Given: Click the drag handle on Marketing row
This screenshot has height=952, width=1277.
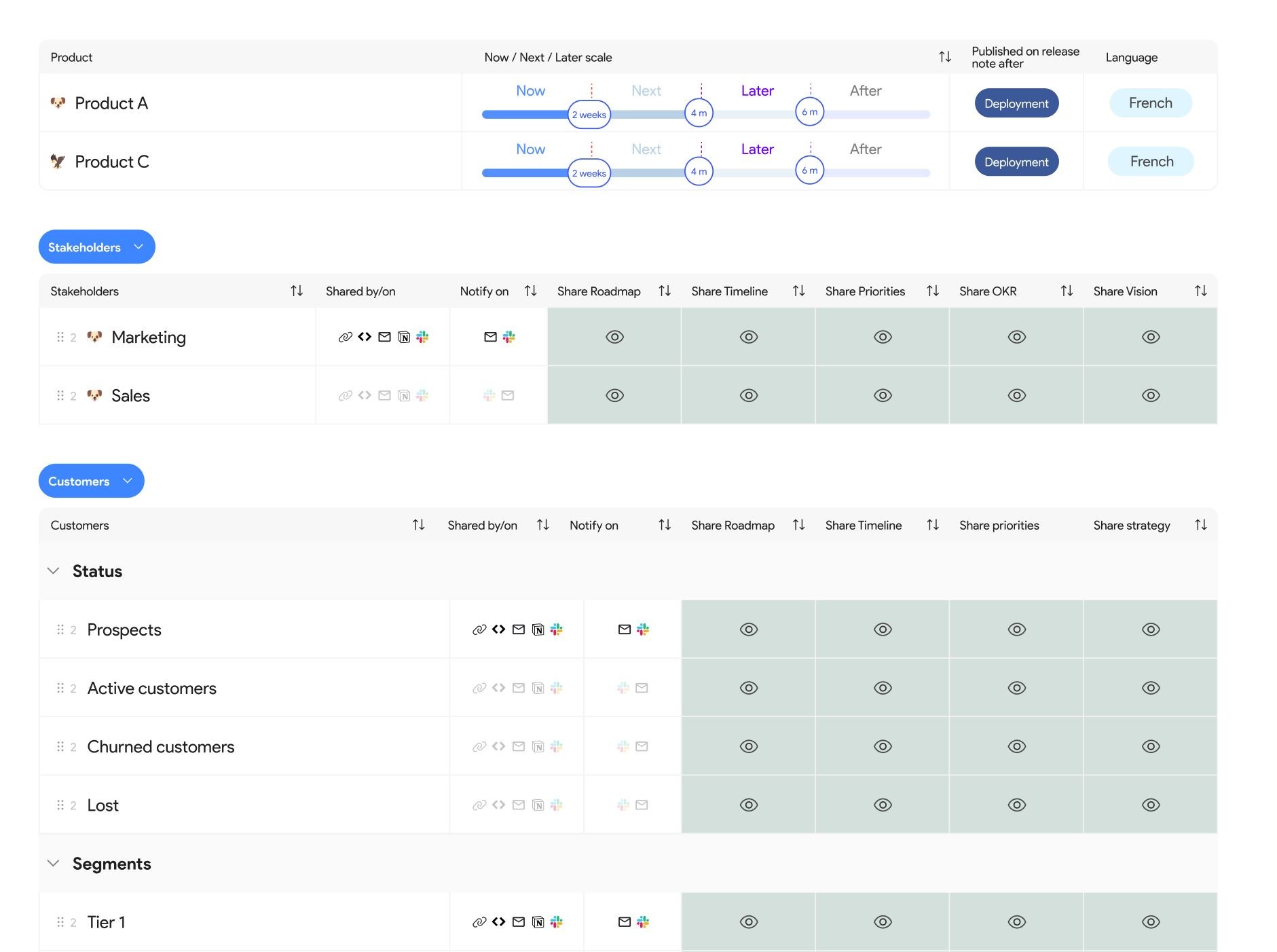Looking at the screenshot, I should click(60, 337).
